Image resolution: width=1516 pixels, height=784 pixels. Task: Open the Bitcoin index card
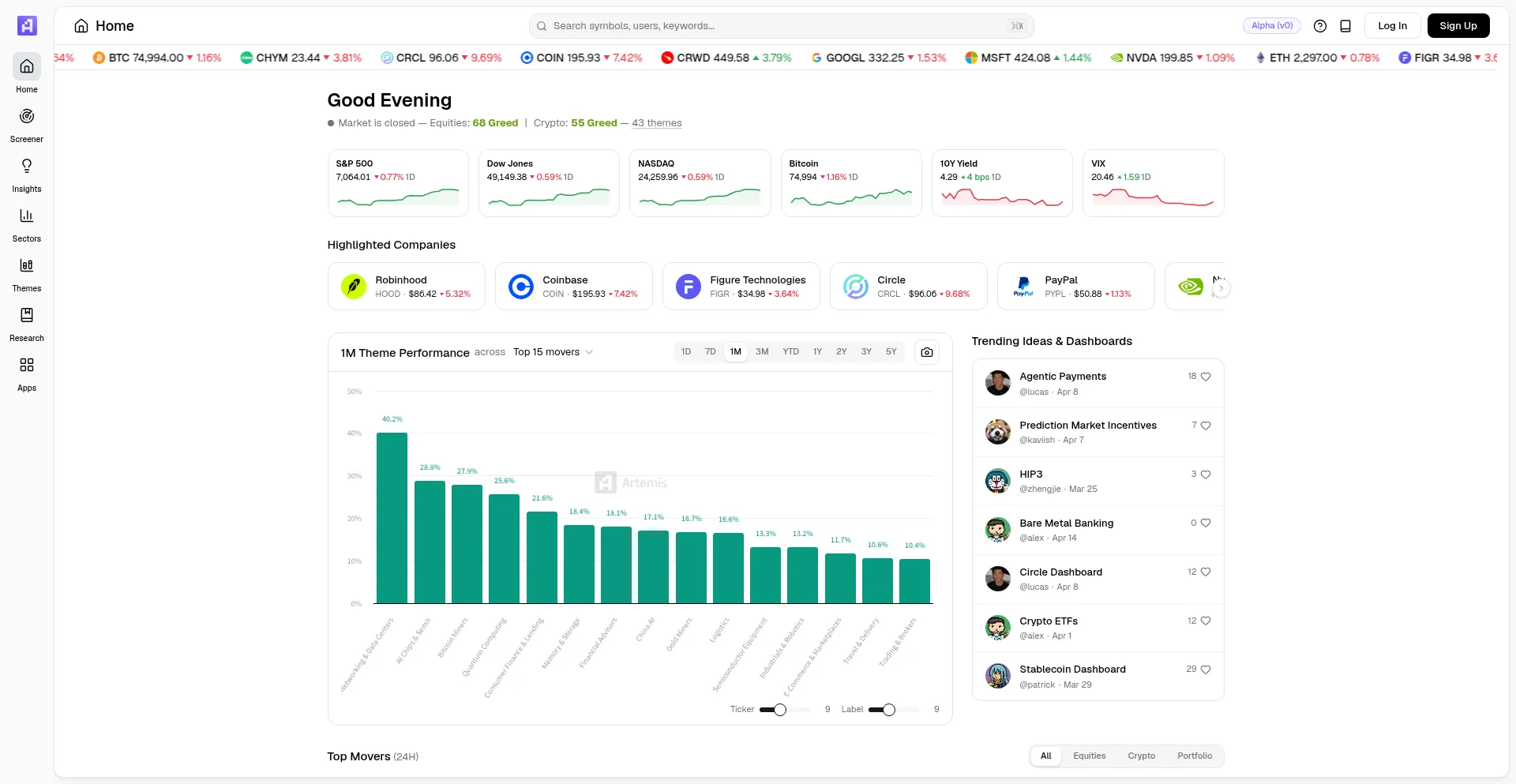851,183
